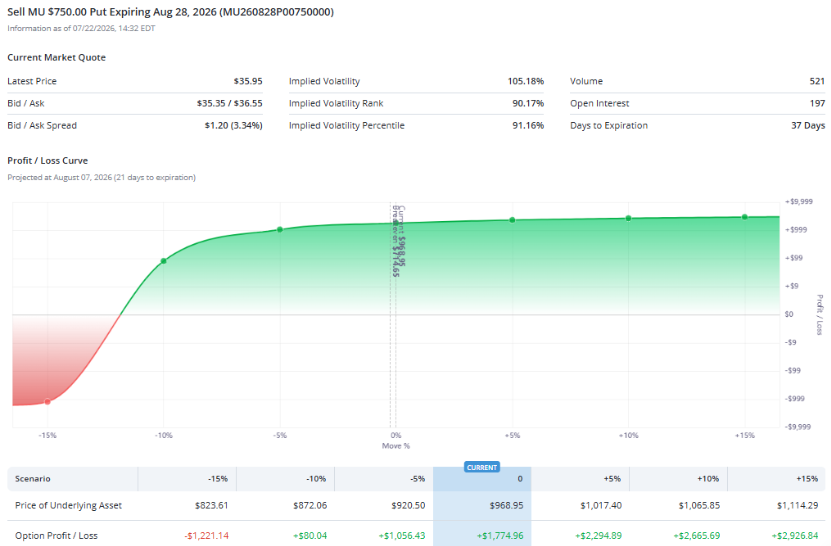Click the Implied Volatility Percentile label
This screenshot has height=546, width=831.
point(347,126)
